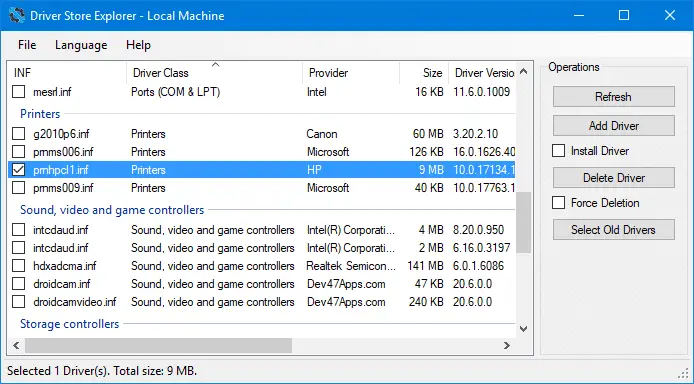This screenshot has width=694, height=384.
Task: Click the Ports (COM & LPT) class cell
Action: pos(176,92)
